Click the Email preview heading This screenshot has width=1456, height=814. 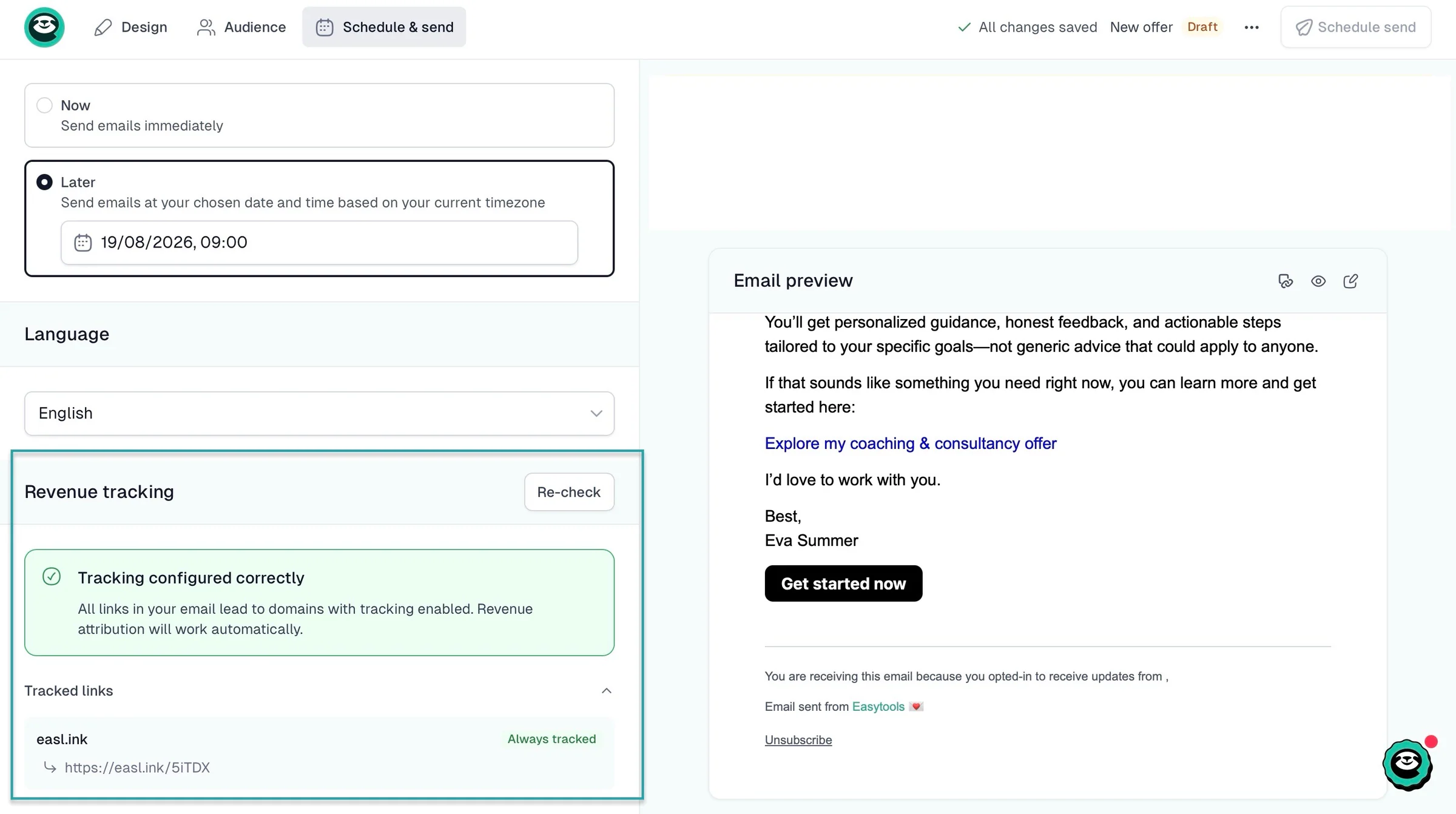[793, 281]
